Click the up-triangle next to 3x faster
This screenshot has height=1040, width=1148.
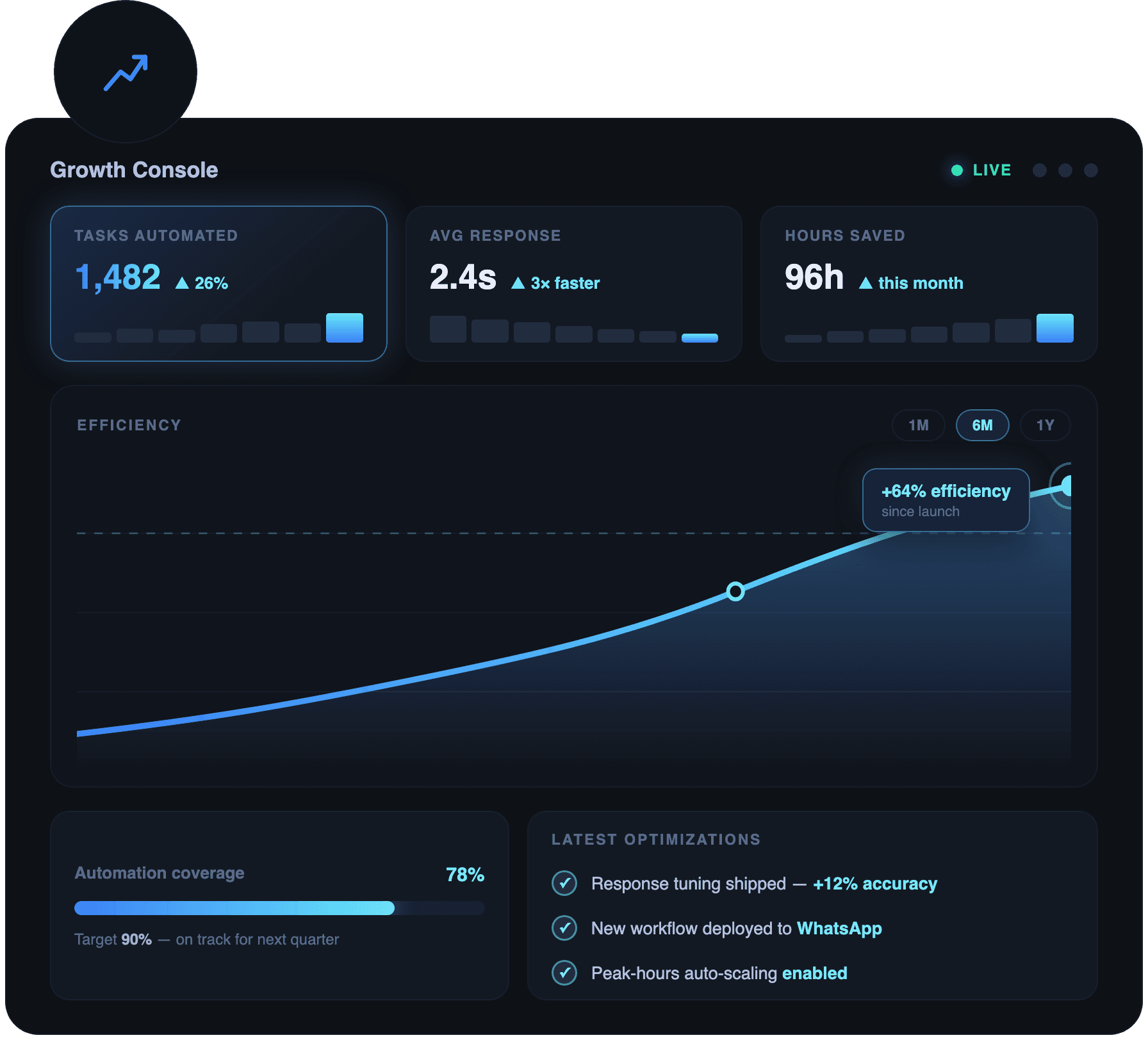point(518,283)
